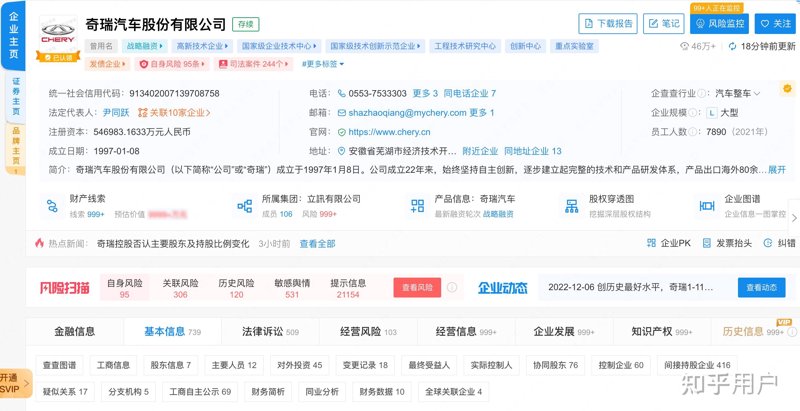Click the email icon beside shazhaoqiang@mychery.com
The image size is (800, 411).
[x=342, y=113]
